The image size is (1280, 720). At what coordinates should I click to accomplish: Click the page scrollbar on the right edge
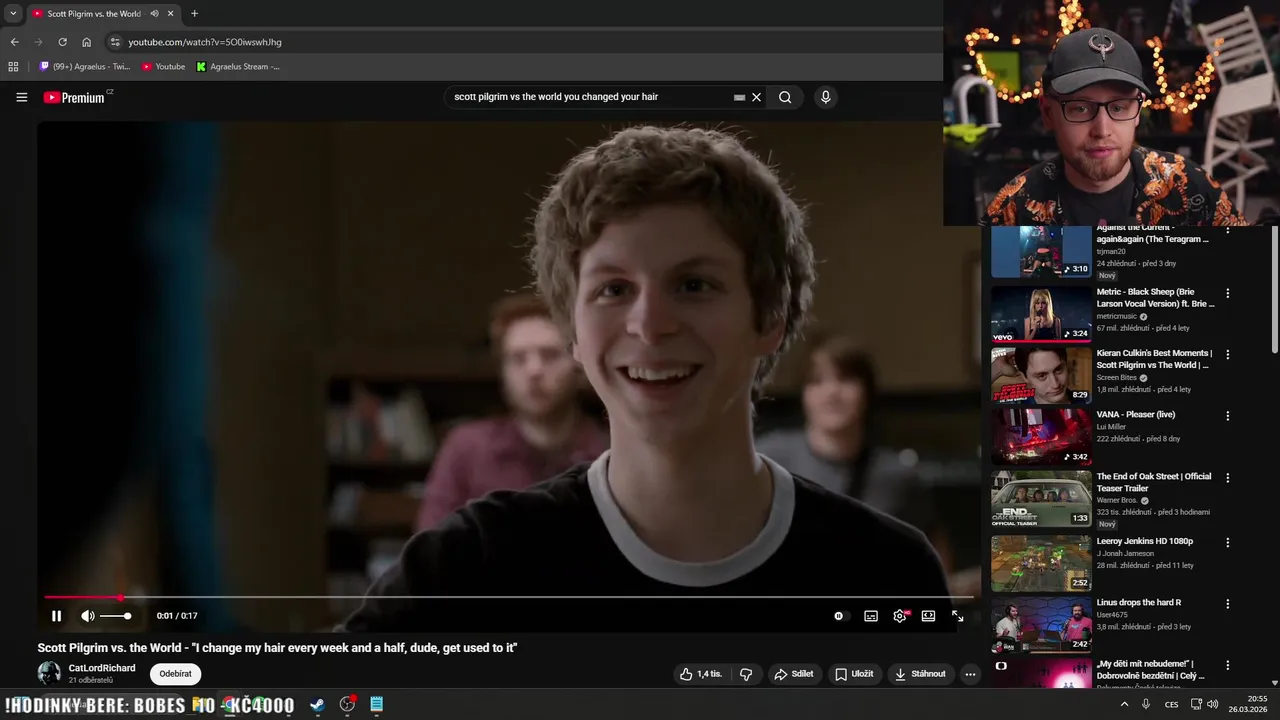tap(1275, 290)
